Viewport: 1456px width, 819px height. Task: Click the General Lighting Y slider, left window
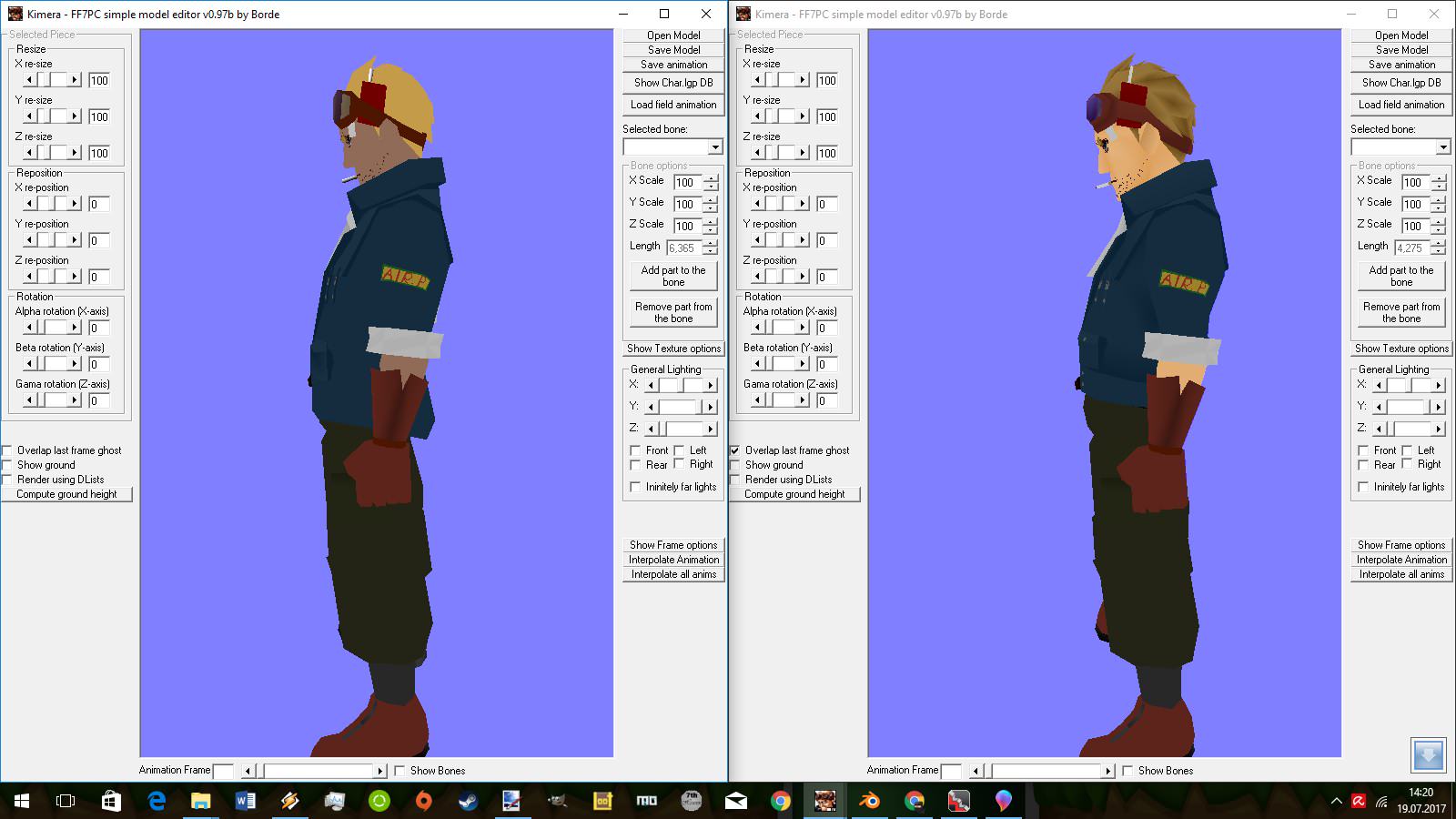pyautogui.click(x=681, y=407)
